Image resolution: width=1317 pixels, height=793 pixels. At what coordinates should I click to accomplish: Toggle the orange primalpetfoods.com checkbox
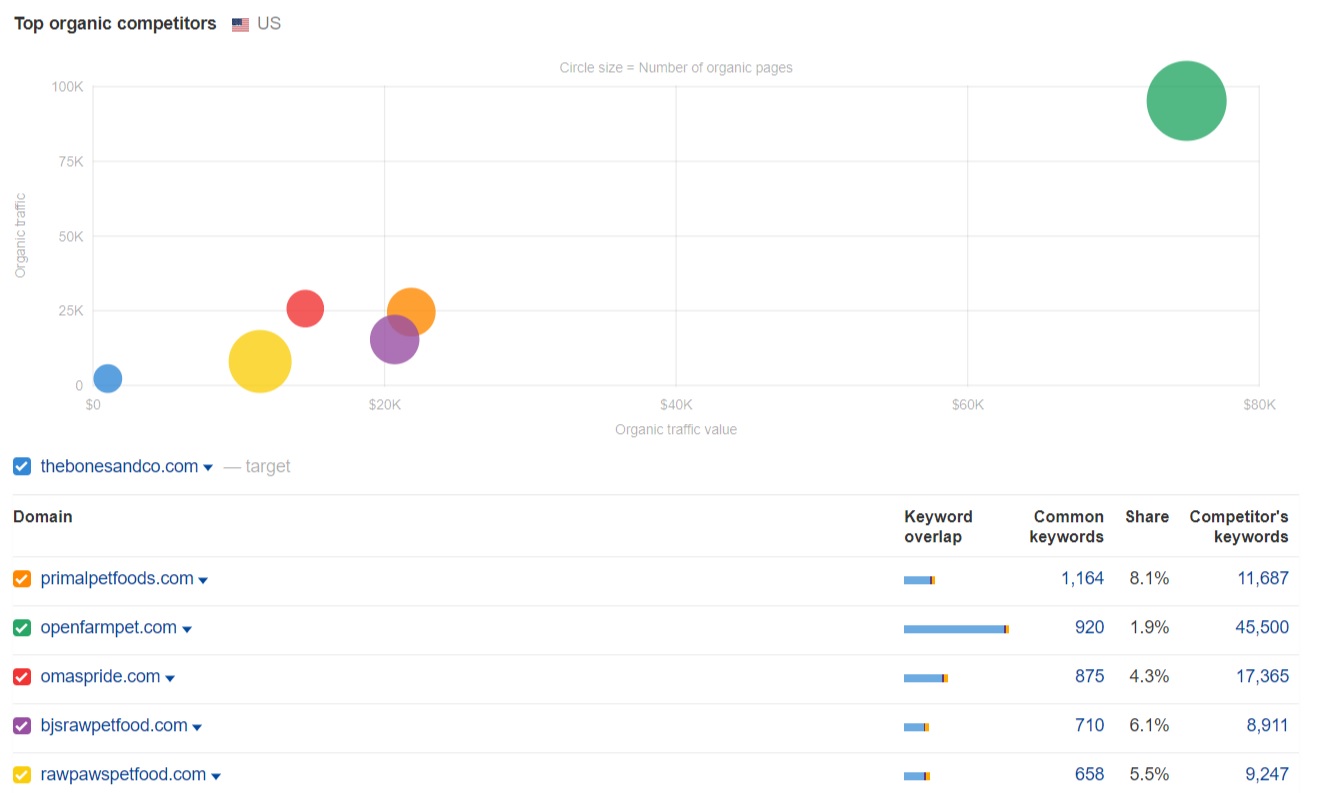22,579
